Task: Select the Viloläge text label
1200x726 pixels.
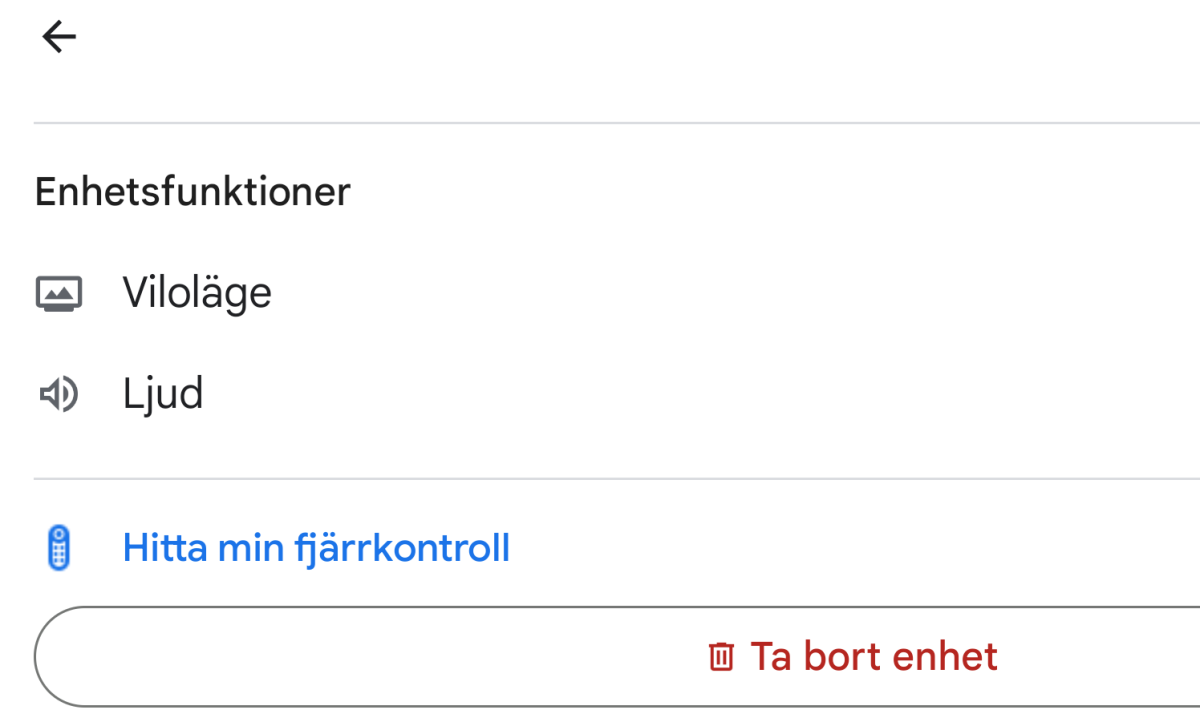Action: [197, 294]
